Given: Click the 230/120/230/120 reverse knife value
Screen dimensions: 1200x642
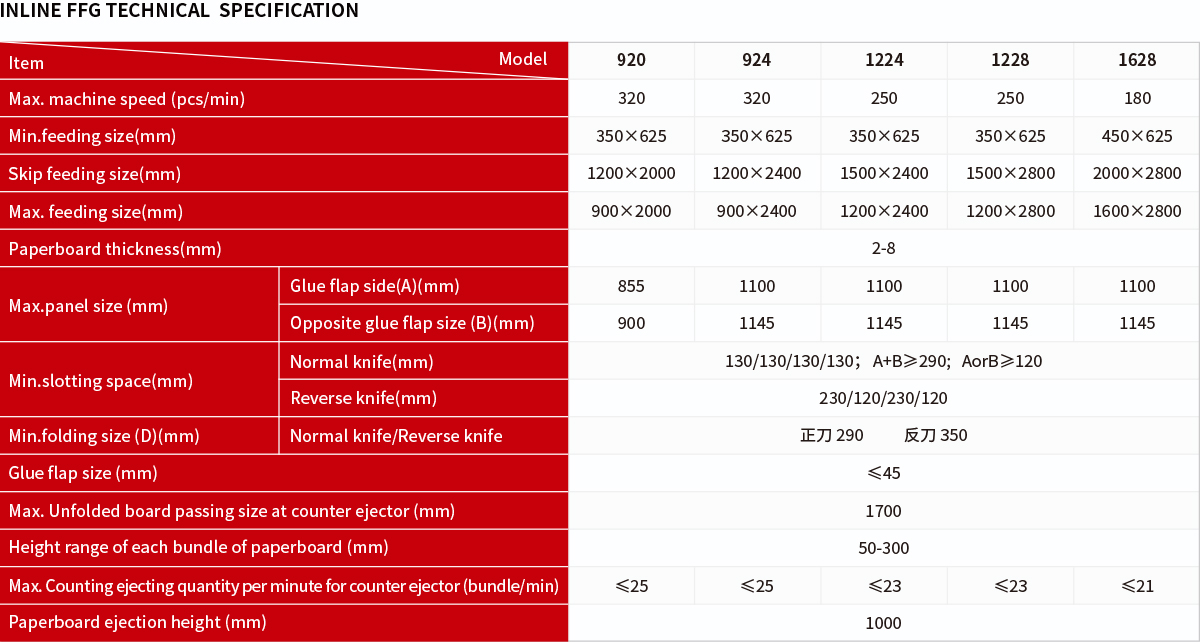Looking at the screenshot, I should tap(883, 398).
